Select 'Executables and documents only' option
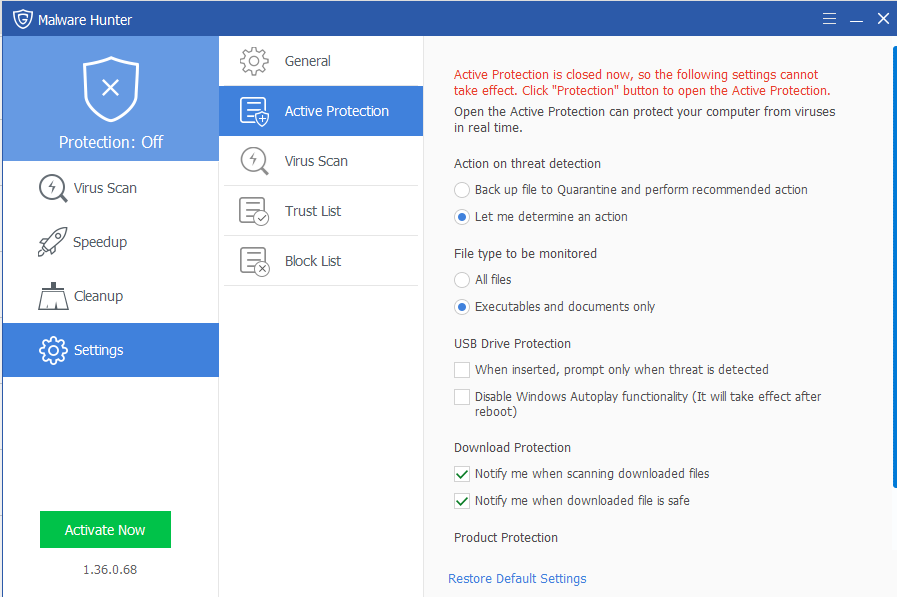 click(462, 307)
